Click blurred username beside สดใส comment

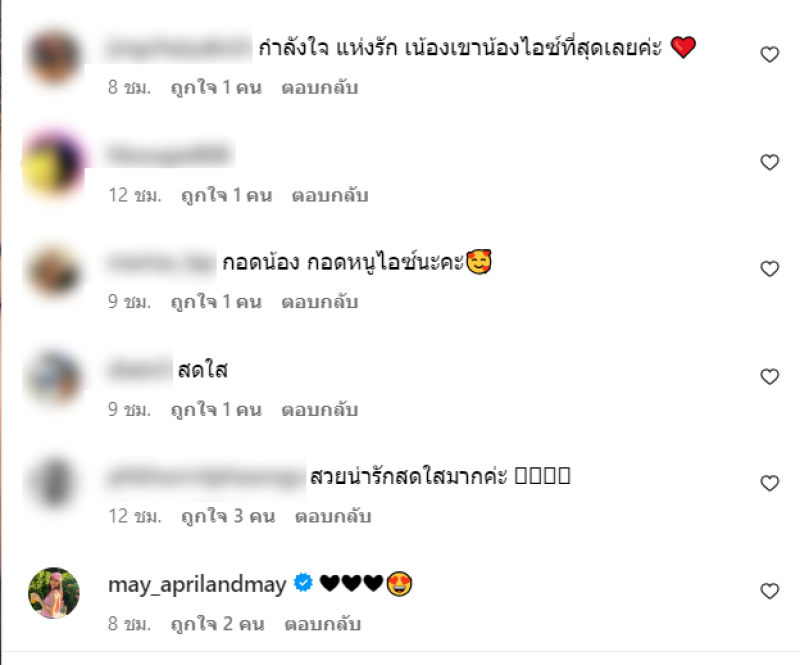[140, 370]
